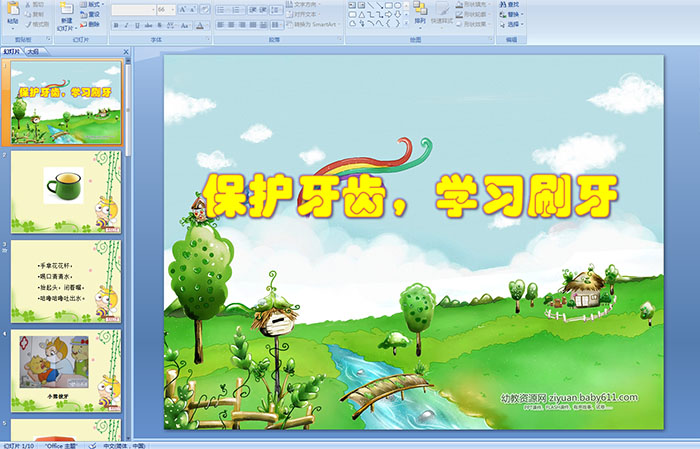Increase font size with grow-font icon
This screenshot has height=449, width=700.
(x=183, y=9)
